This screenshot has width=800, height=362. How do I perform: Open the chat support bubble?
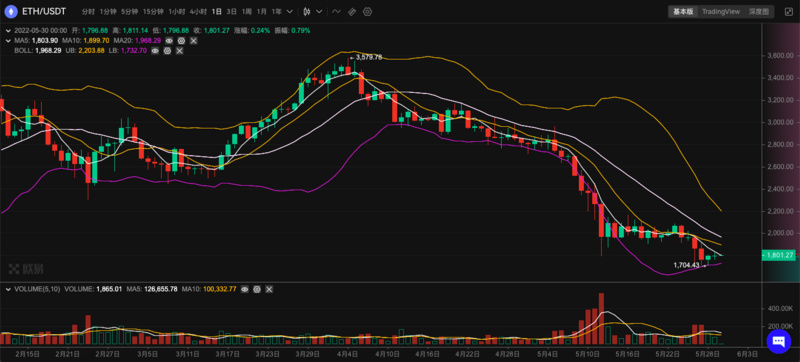click(x=778, y=341)
